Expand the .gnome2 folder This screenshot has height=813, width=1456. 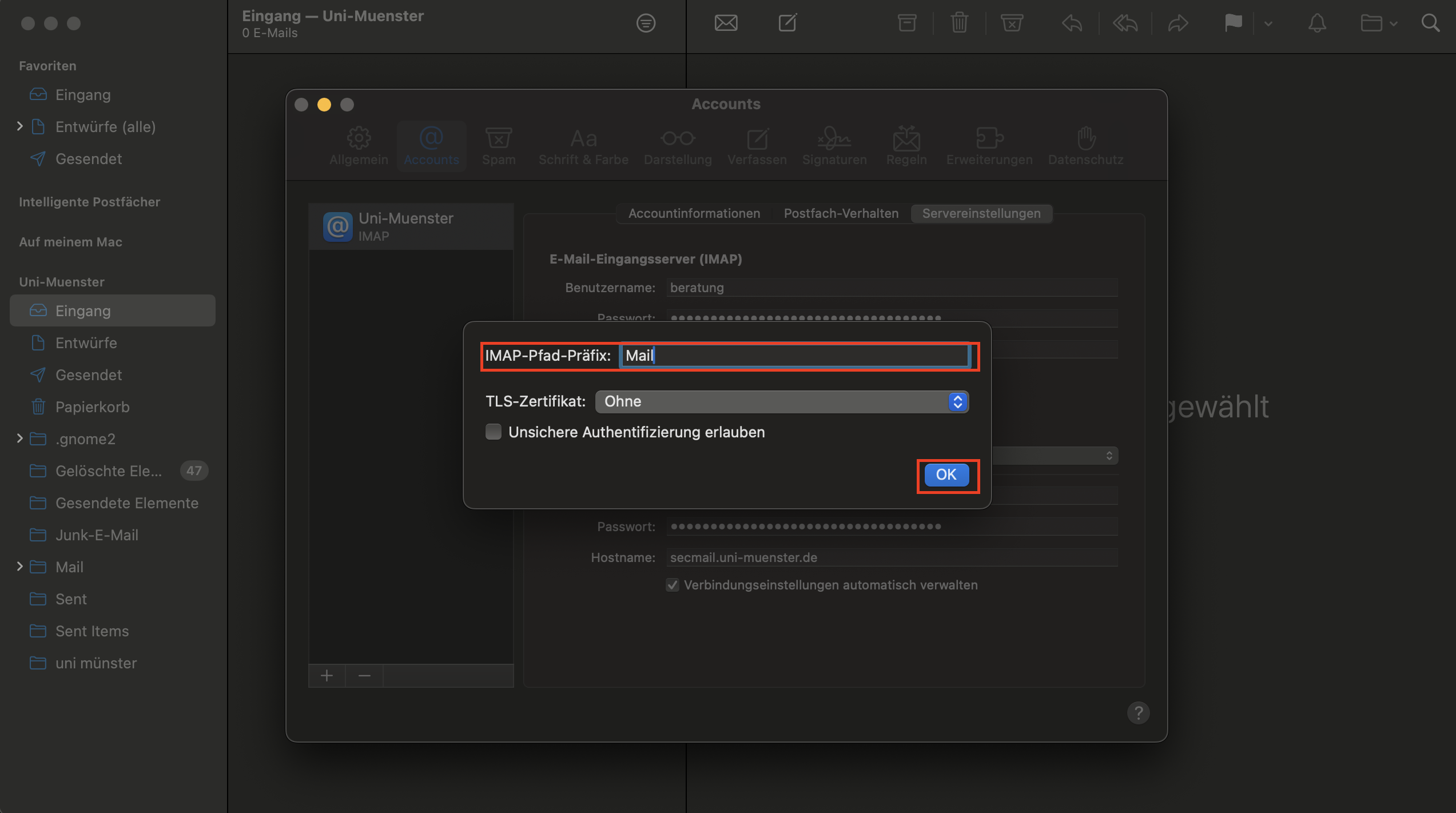coord(20,439)
